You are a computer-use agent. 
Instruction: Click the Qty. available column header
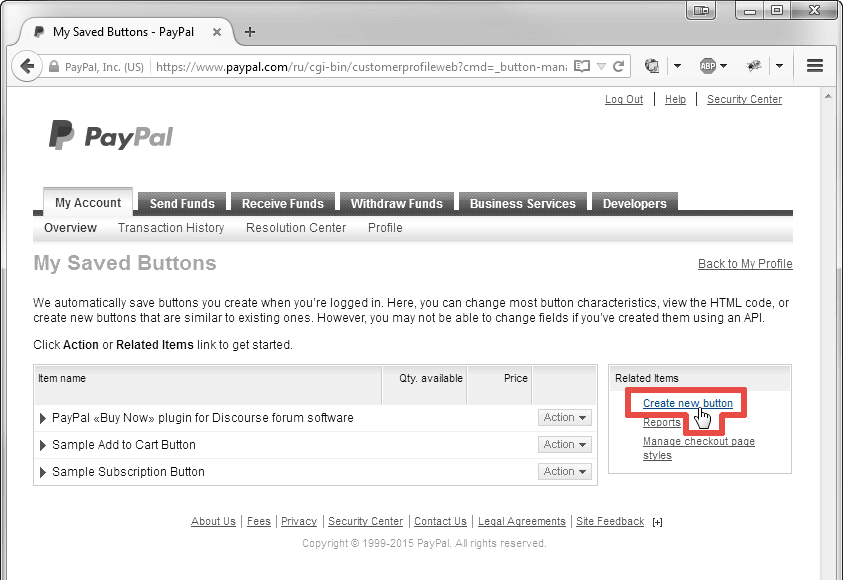[x=424, y=384]
